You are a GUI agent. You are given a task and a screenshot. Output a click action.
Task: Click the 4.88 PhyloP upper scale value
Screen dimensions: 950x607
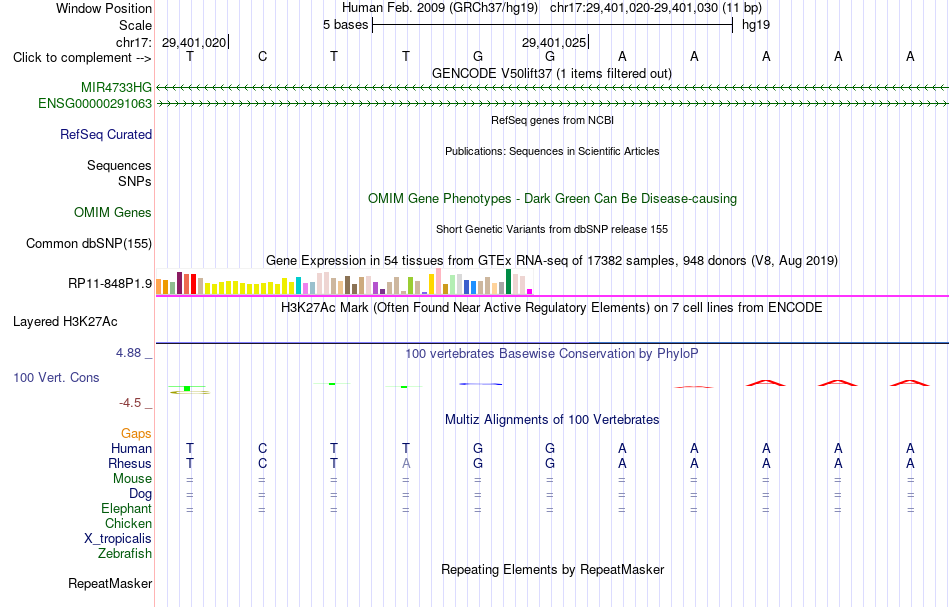tap(128, 353)
